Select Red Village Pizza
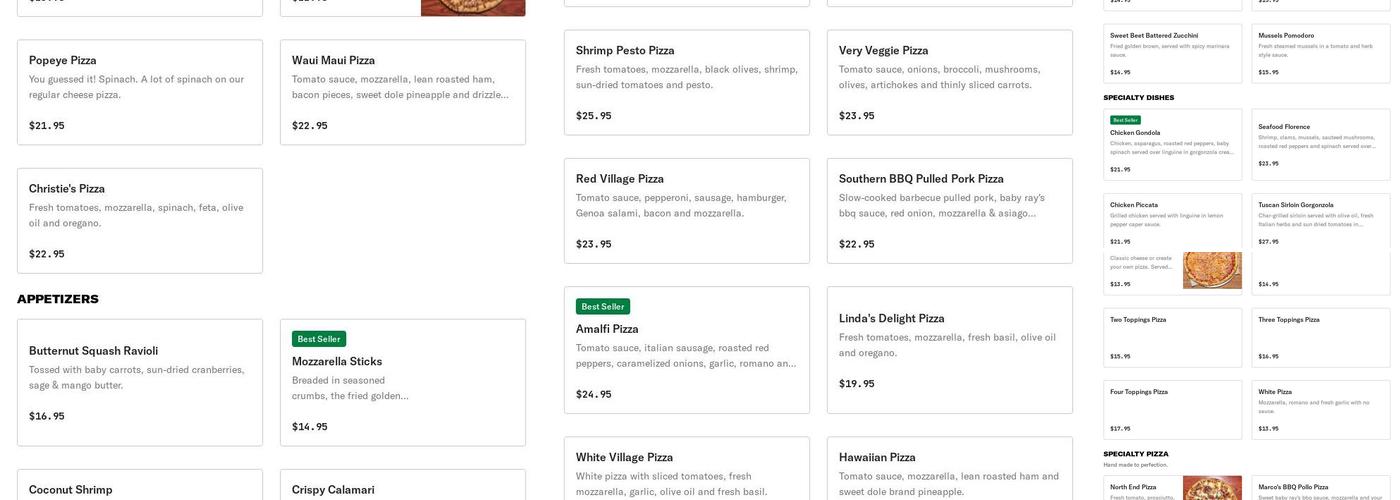This screenshot has width=1400, height=500. click(686, 210)
